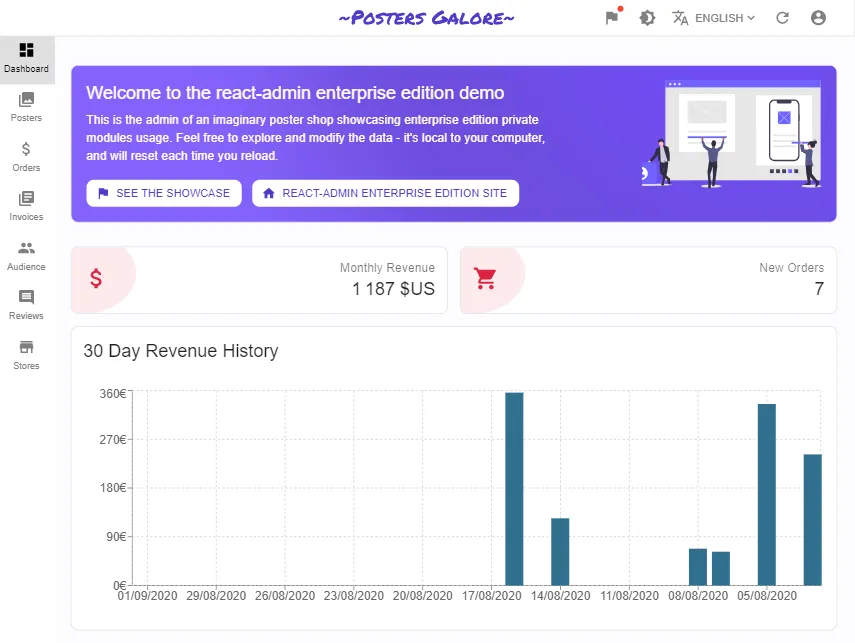Click the Posters Galore title
This screenshot has height=643, width=855.
(427, 18)
